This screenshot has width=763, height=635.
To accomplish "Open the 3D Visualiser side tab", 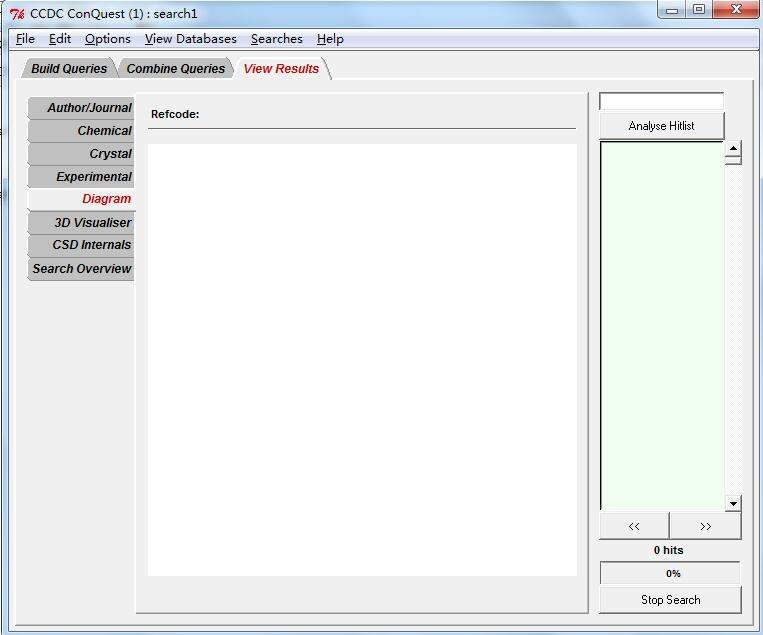I will point(81,222).
